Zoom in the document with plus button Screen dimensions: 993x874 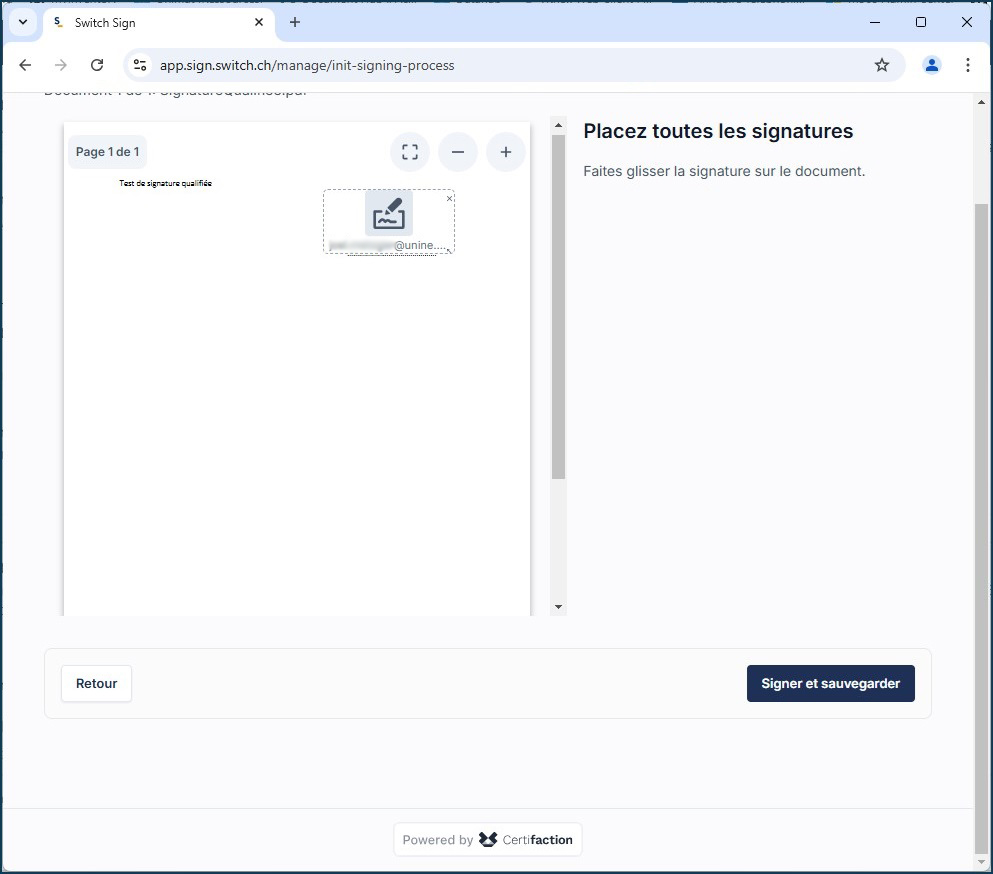(506, 152)
